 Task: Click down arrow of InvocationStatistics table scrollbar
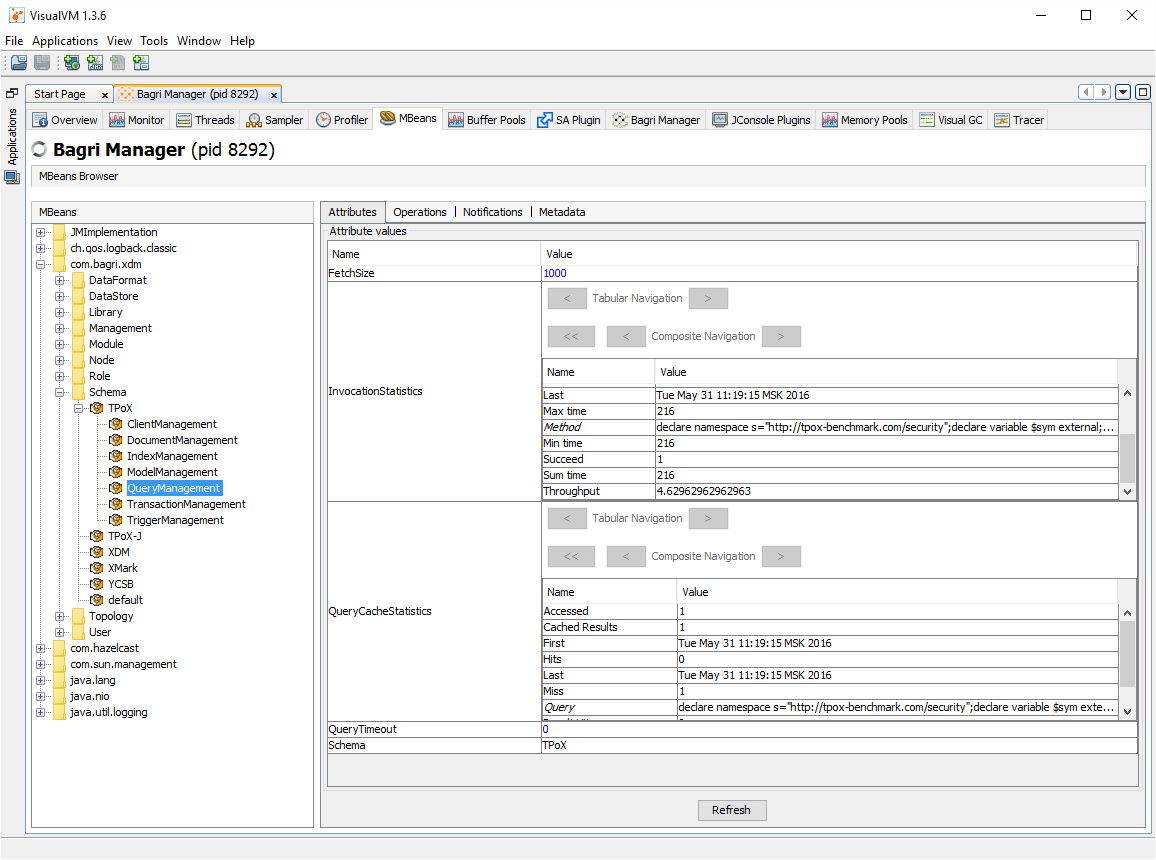pyautogui.click(x=1127, y=492)
